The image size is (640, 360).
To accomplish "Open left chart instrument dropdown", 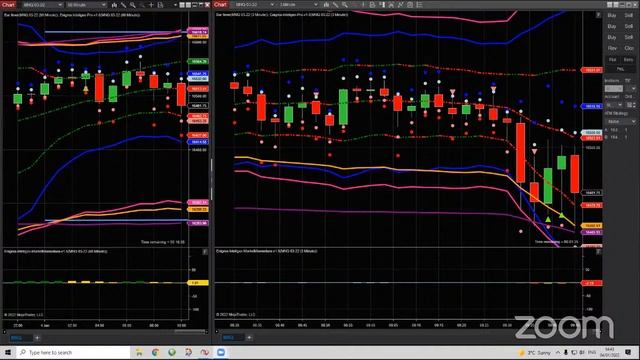I will [x=42, y=5].
